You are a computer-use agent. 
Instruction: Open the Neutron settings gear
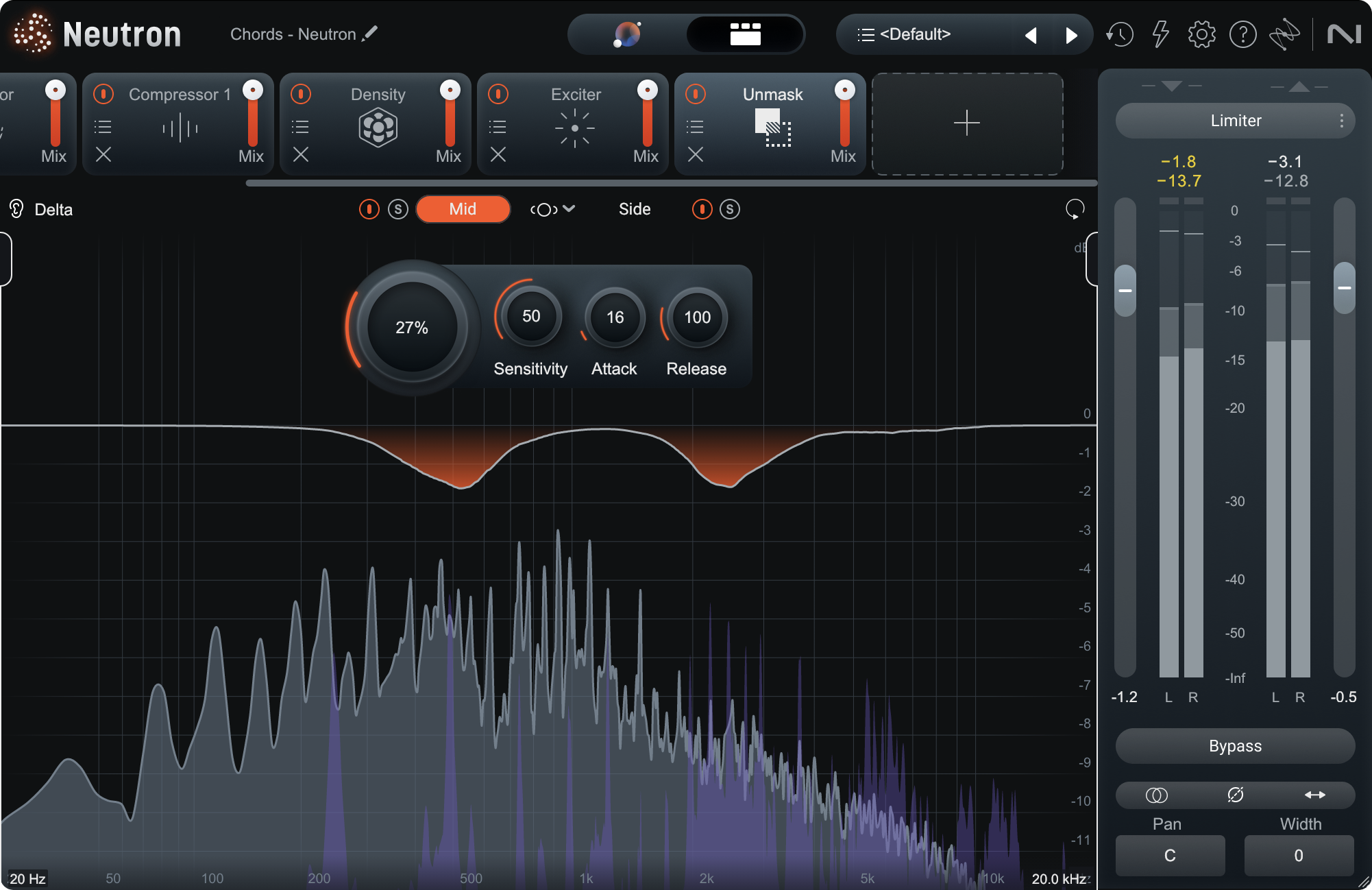coord(1201,34)
